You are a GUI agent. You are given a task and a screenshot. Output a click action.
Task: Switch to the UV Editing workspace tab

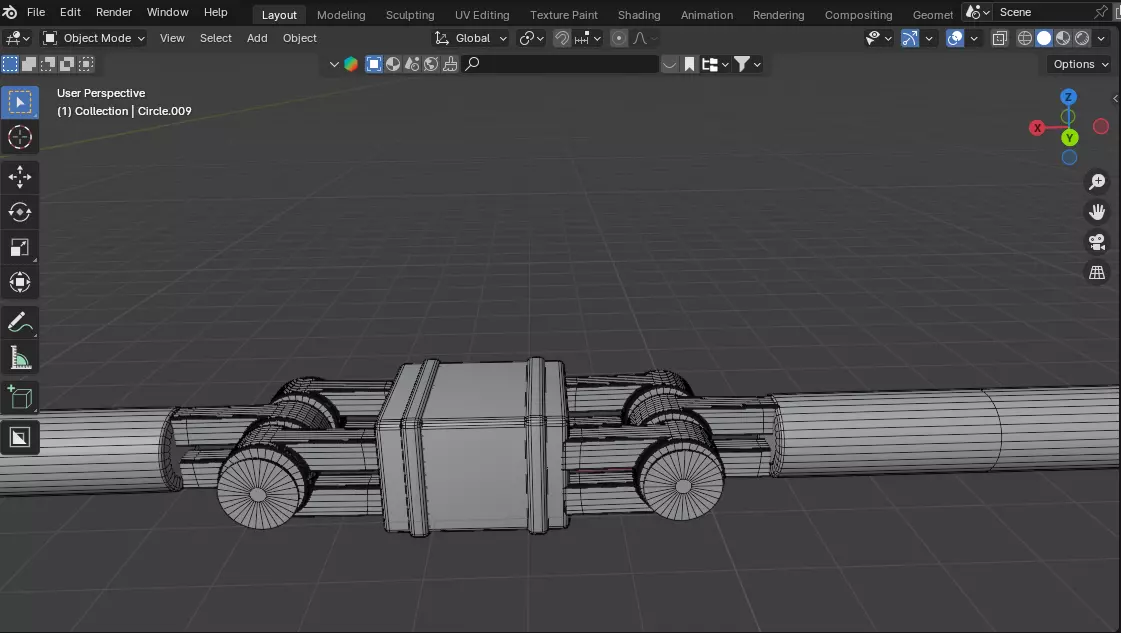482,14
